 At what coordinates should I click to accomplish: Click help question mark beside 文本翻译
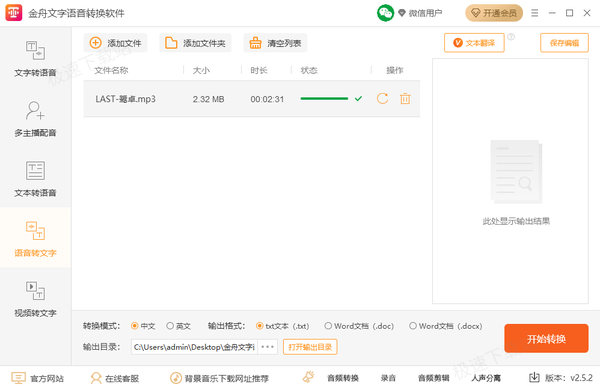[511, 37]
